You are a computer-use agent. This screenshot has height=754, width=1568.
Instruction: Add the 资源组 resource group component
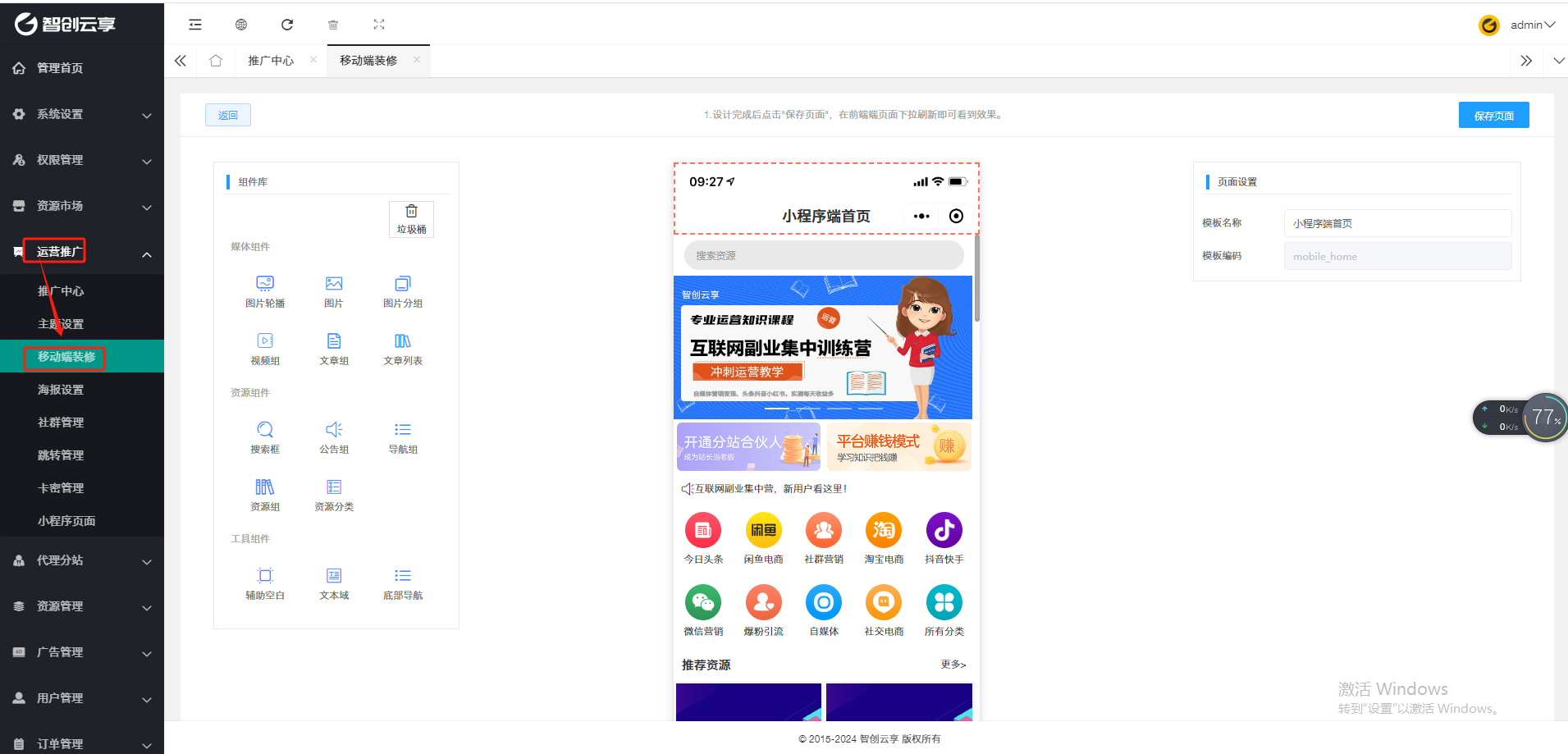click(x=265, y=495)
